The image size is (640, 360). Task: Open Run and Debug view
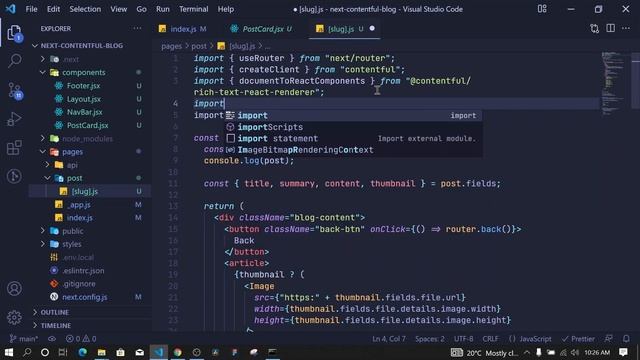coord(14,119)
